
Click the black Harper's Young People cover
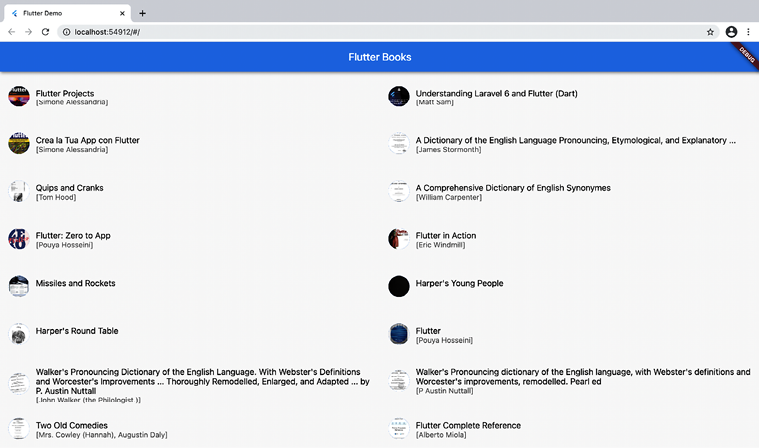pos(399,286)
